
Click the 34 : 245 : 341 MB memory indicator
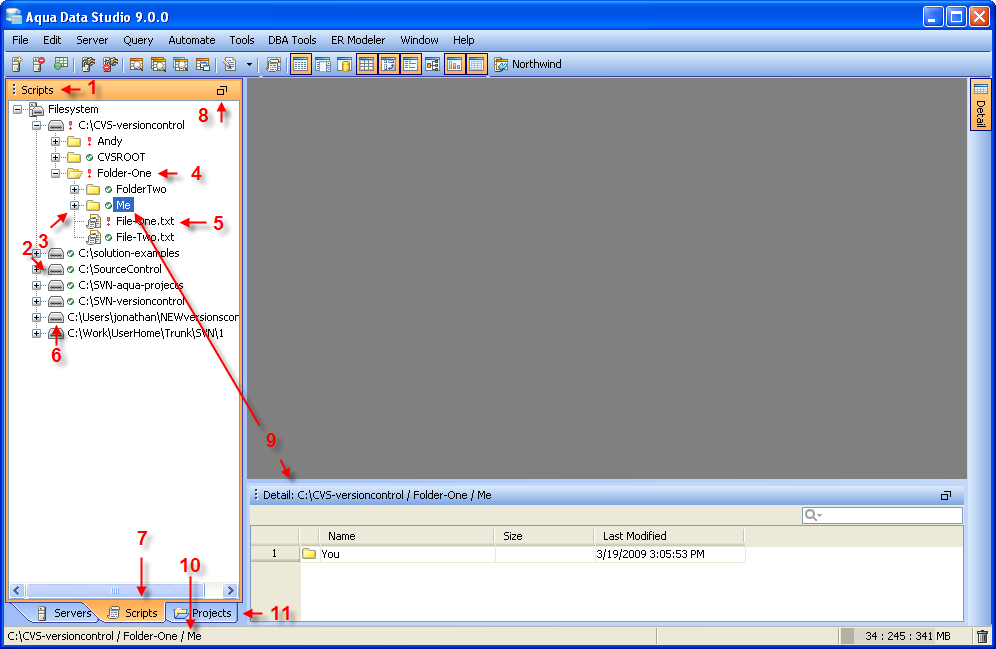[x=907, y=636]
